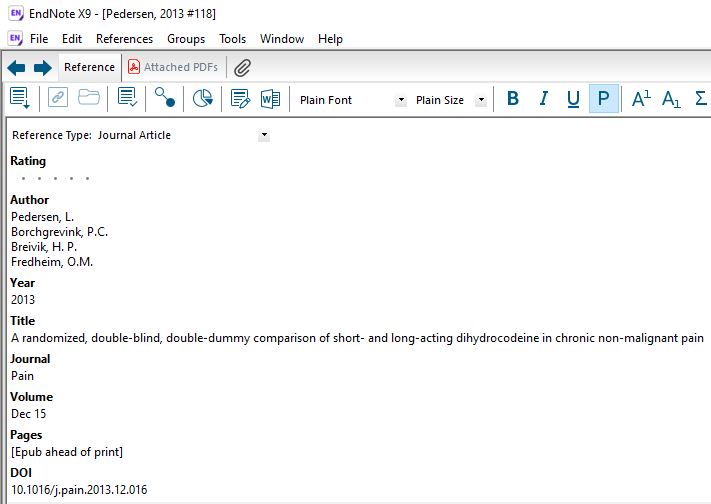Open the Plain Size dropdown
711x504 pixels.
pos(481,100)
